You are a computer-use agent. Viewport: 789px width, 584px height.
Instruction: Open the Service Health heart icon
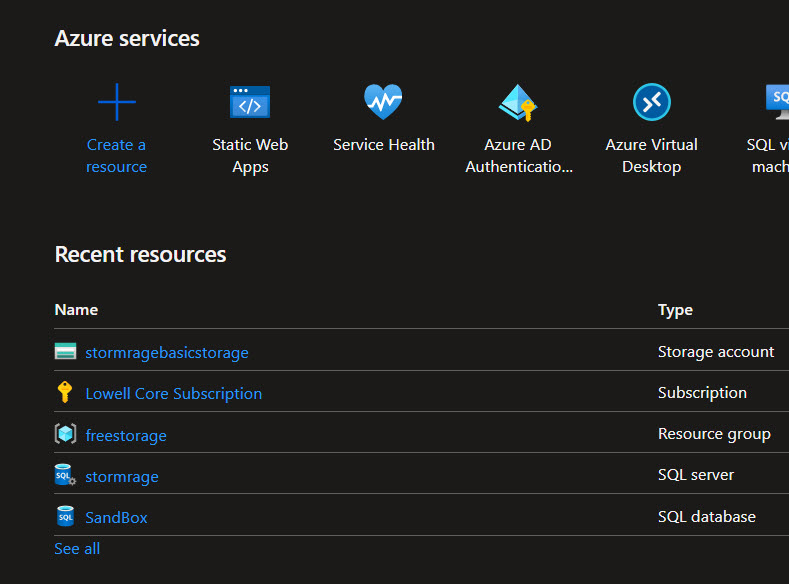click(383, 102)
